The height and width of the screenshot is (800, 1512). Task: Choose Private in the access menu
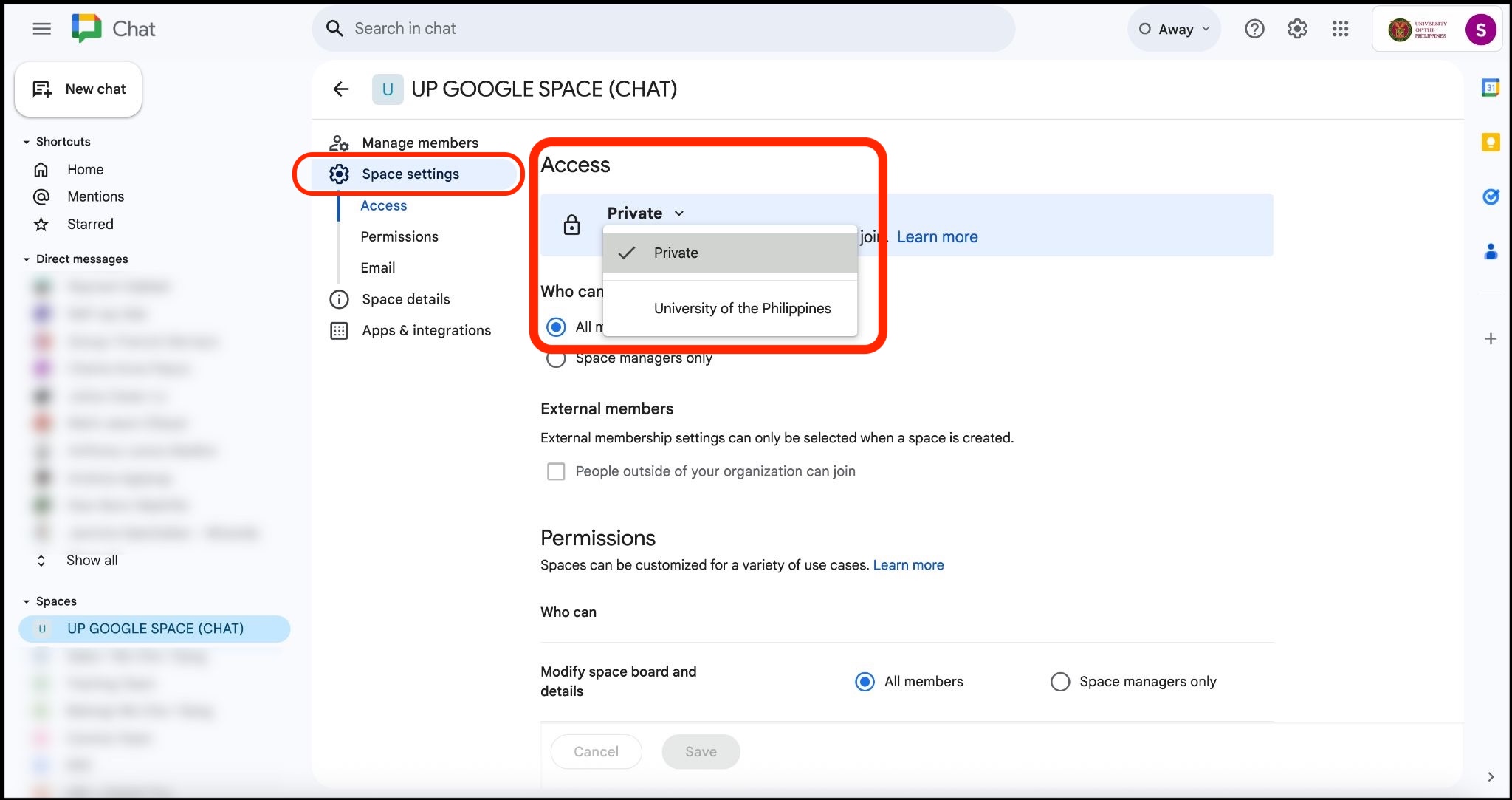pyautogui.click(x=730, y=253)
